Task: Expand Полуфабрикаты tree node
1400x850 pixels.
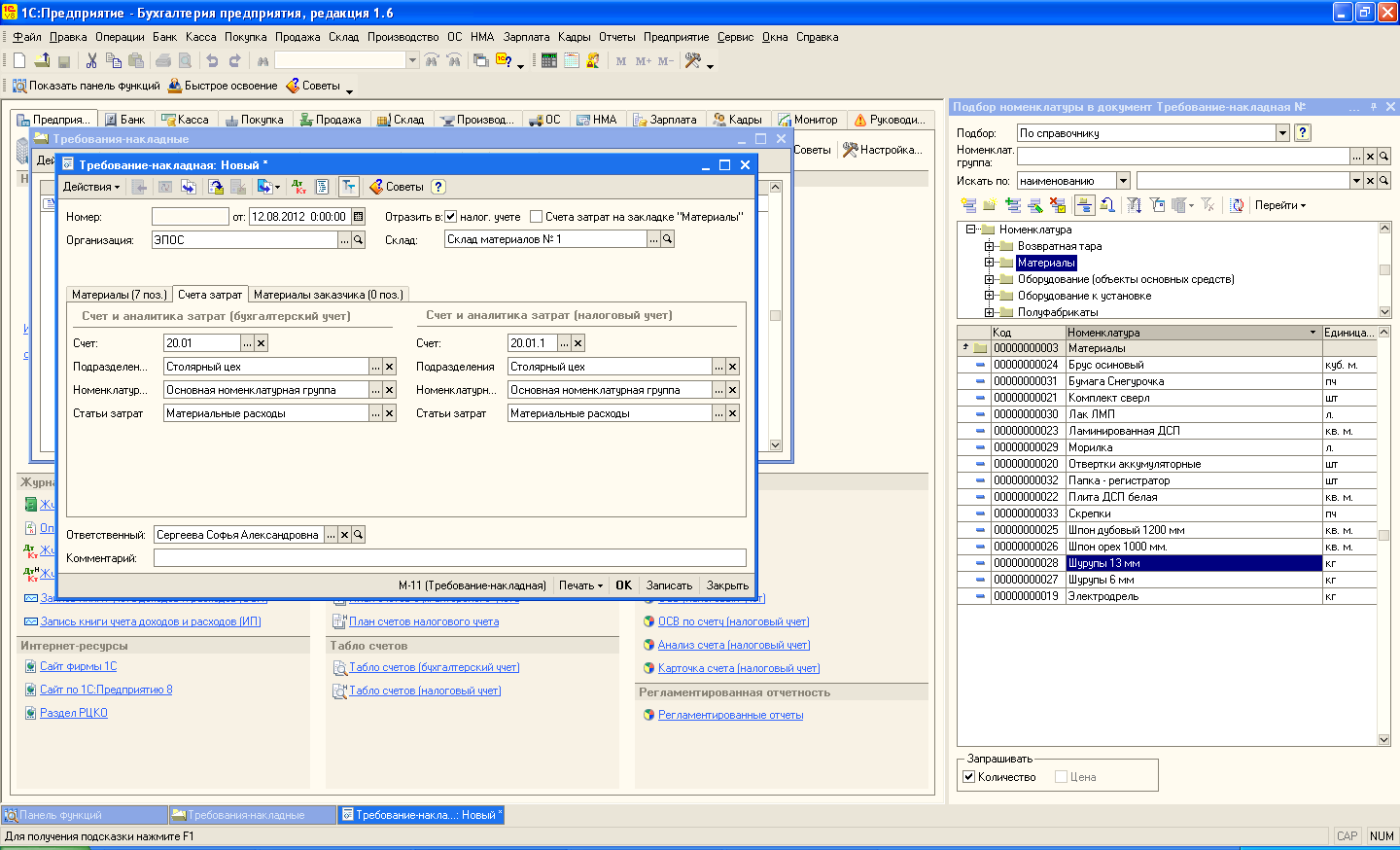Action: pos(989,312)
